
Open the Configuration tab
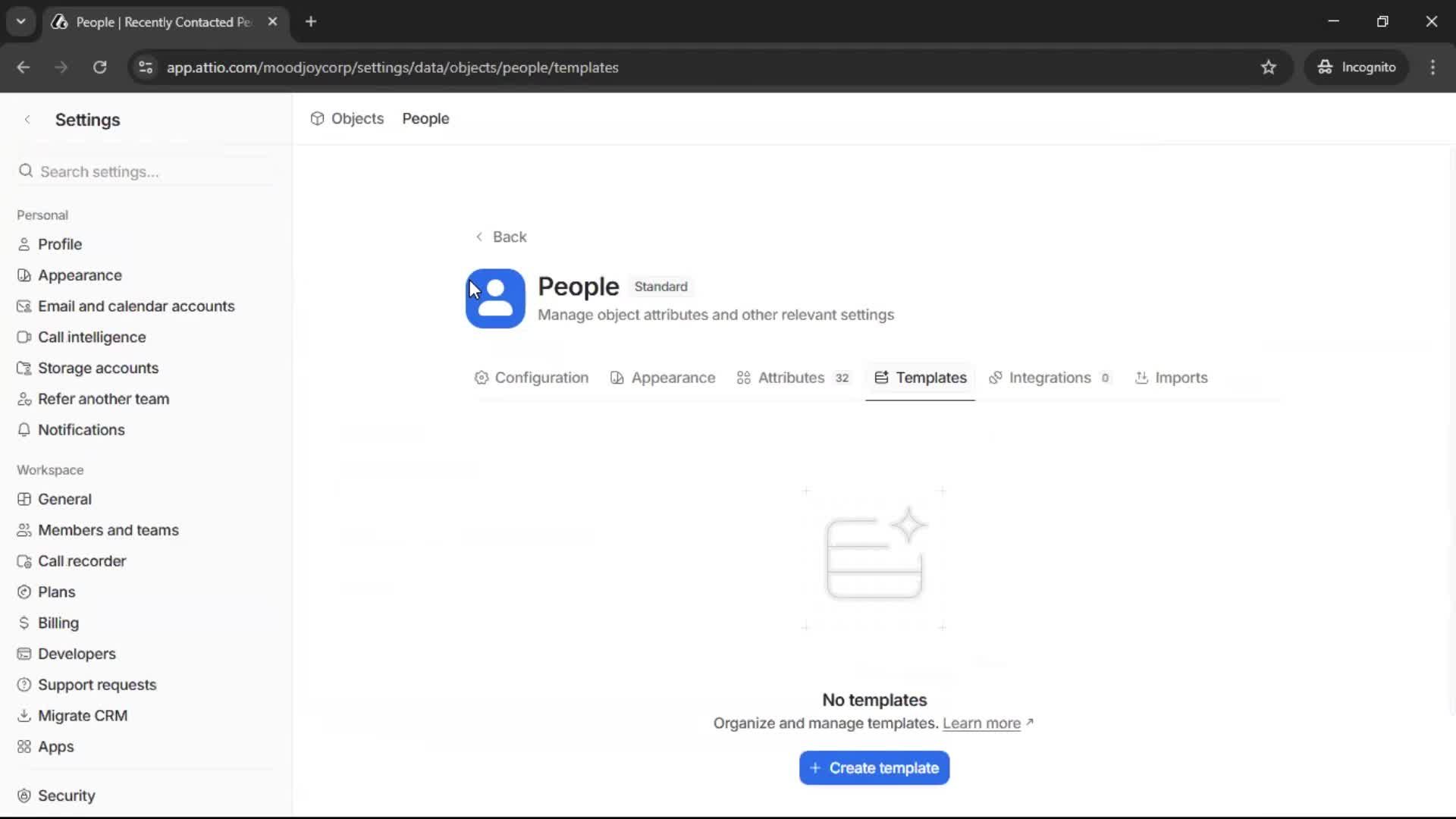pyautogui.click(x=541, y=378)
